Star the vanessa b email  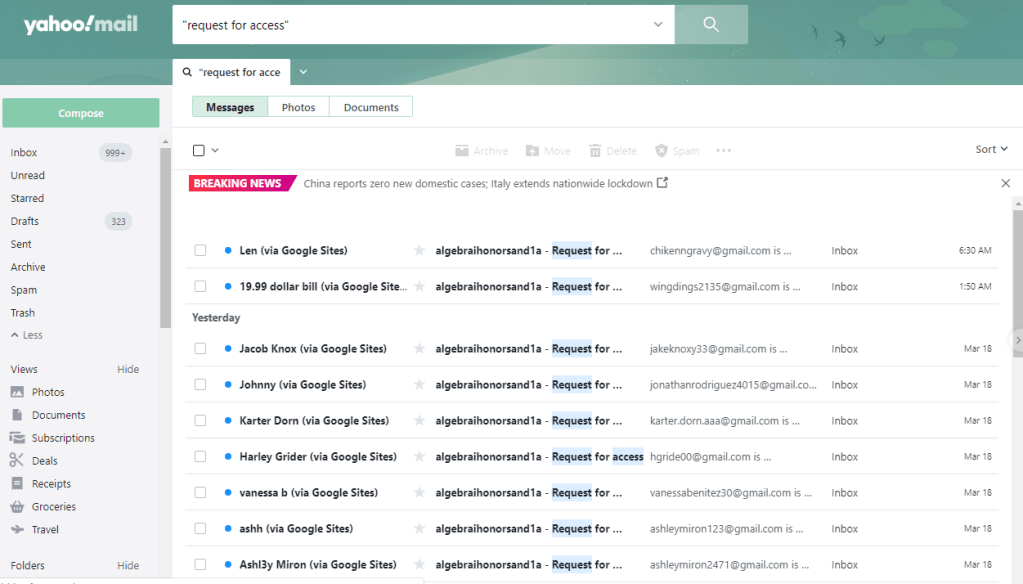tap(420, 493)
